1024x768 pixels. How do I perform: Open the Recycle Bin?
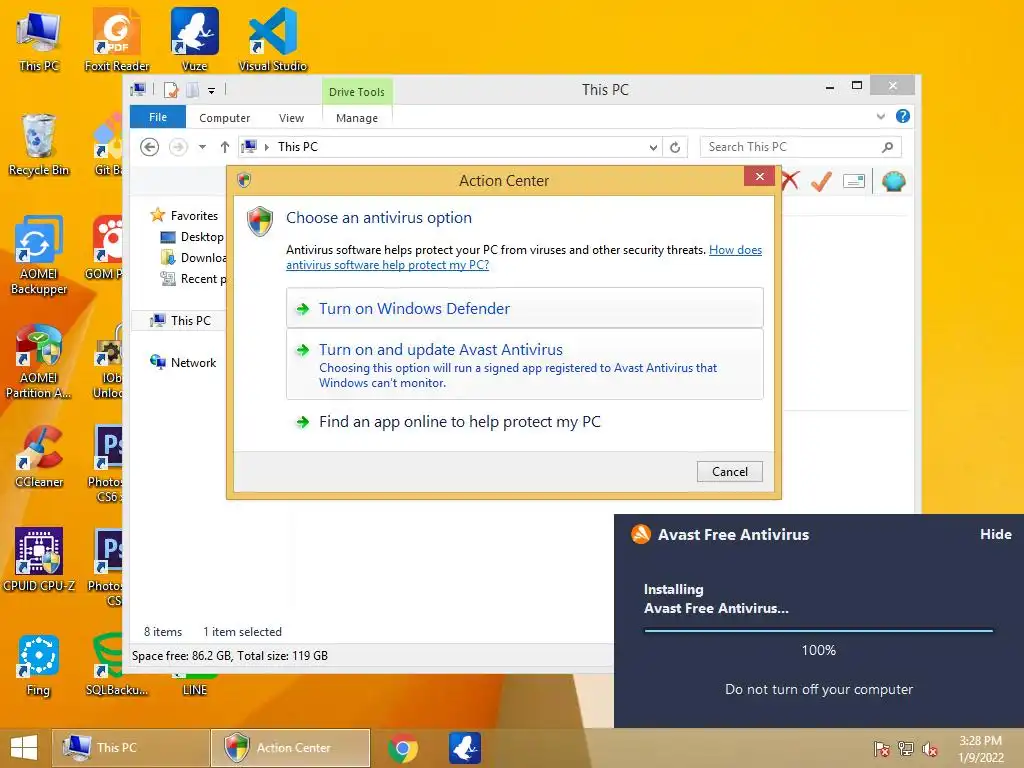pyautogui.click(x=39, y=145)
